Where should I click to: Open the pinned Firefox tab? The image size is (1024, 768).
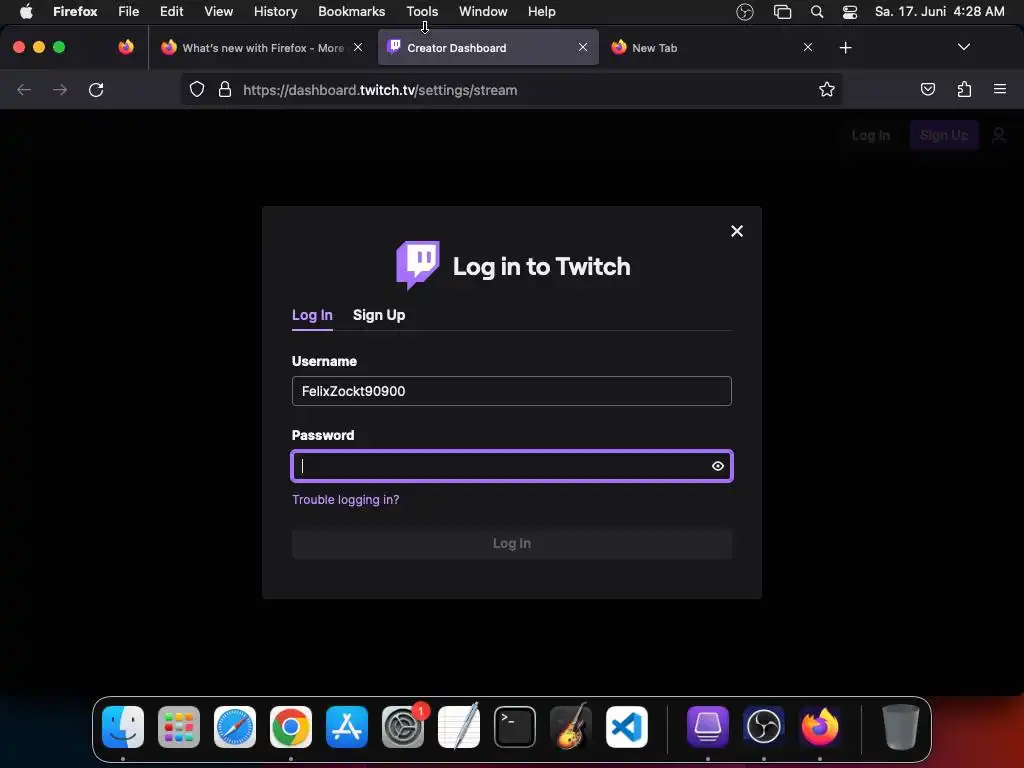126,47
